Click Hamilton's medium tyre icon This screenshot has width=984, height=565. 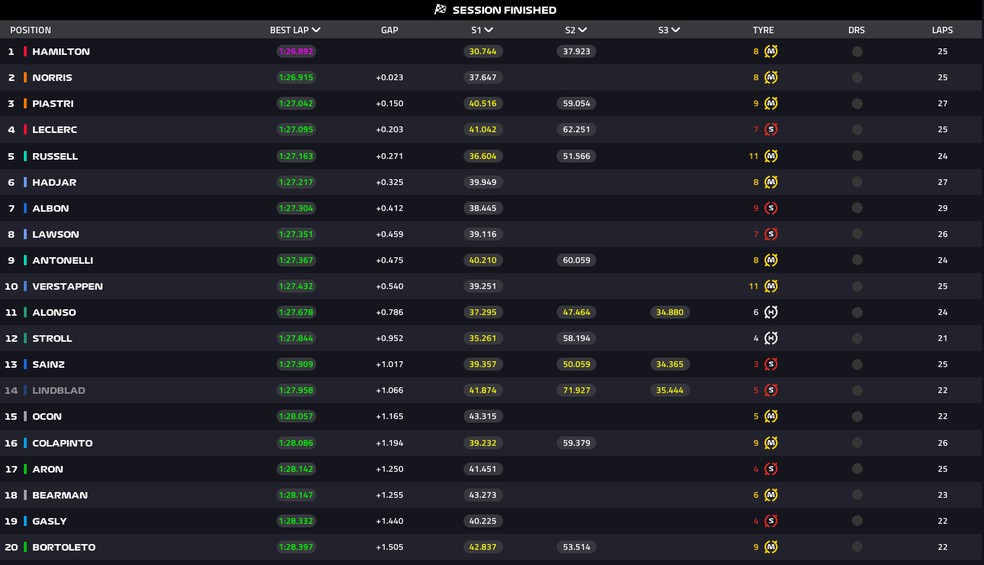771,51
